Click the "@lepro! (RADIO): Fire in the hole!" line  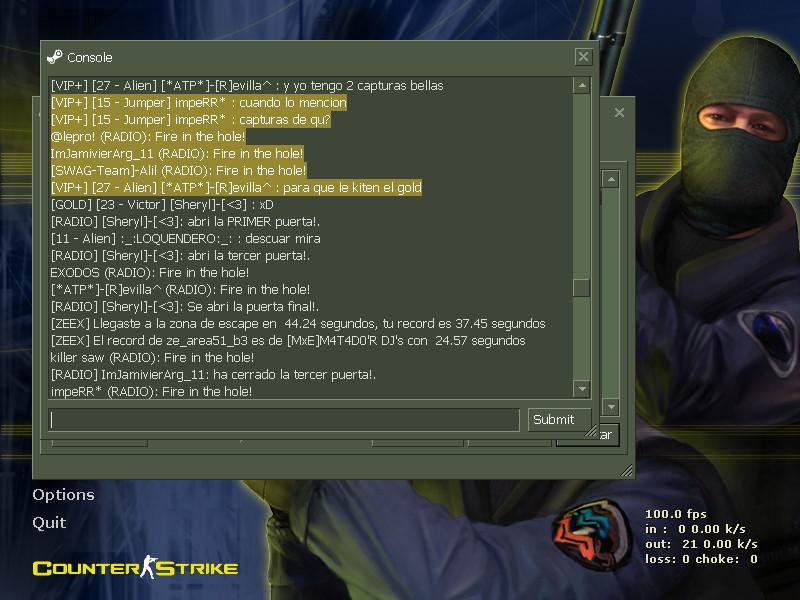[148, 137]
